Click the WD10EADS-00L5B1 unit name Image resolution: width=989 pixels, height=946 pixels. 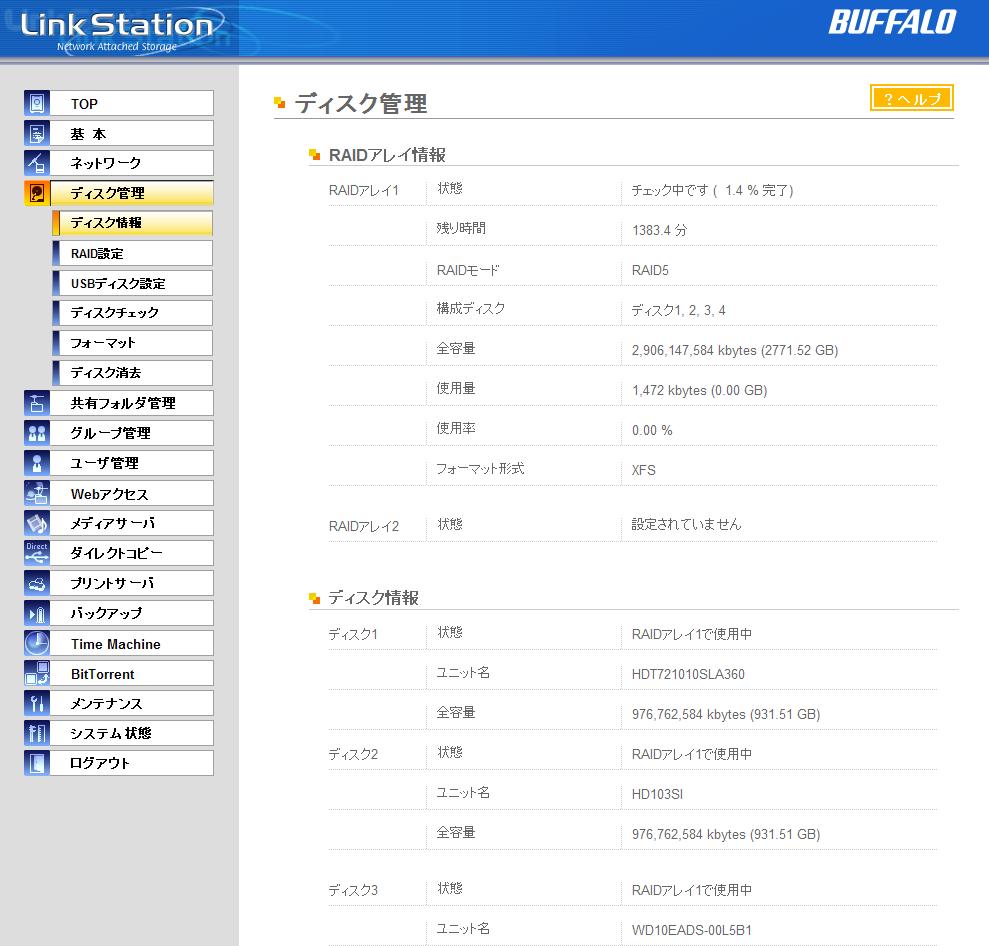pyautogui.click(x=691, y=930)
